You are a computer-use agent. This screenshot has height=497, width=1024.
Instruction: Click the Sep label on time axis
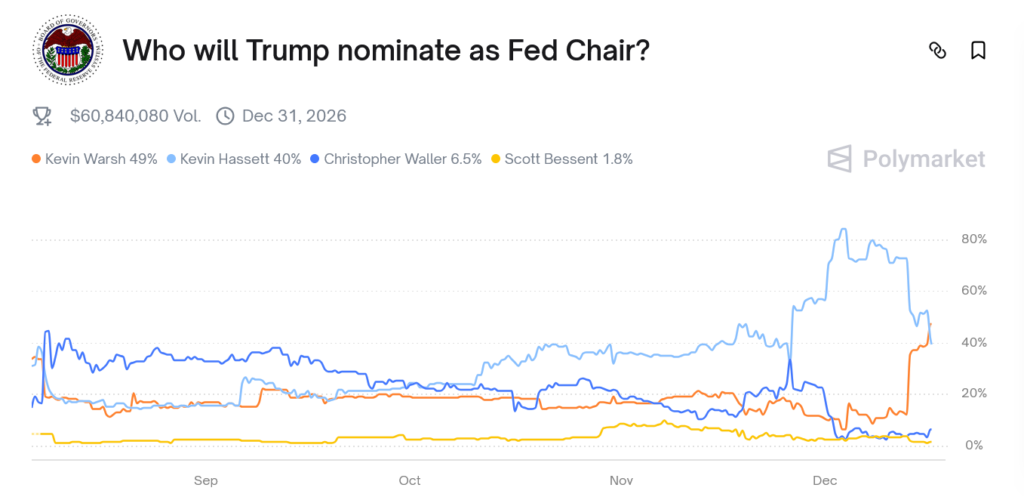pos(206,480)
